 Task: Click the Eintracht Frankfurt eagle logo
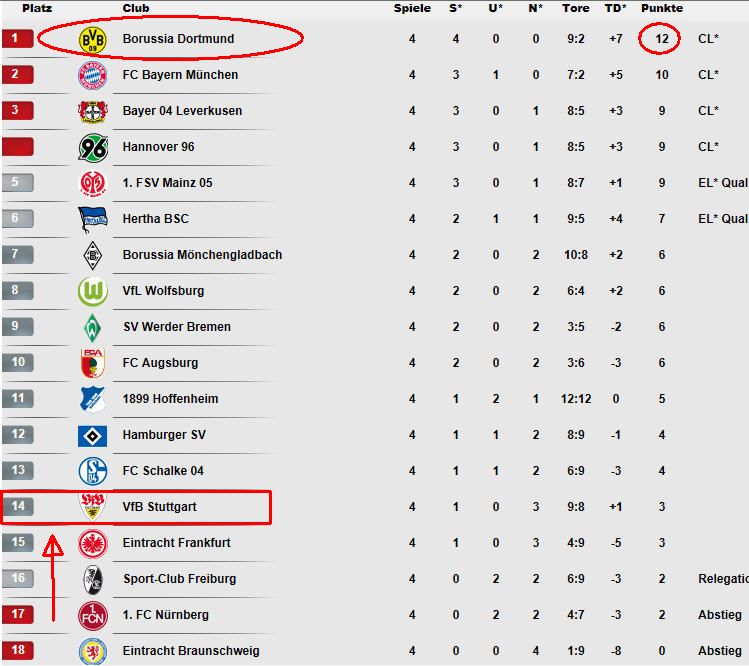click(92, 543)
